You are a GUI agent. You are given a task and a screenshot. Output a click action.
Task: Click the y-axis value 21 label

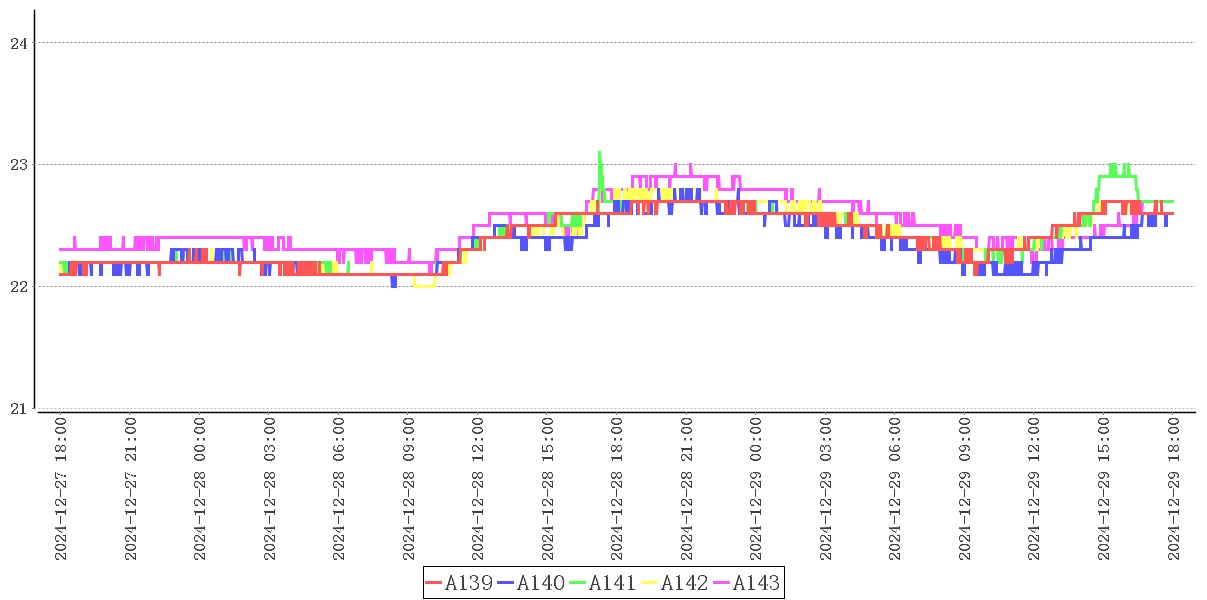pyautogui.click(x=17, y=409)
